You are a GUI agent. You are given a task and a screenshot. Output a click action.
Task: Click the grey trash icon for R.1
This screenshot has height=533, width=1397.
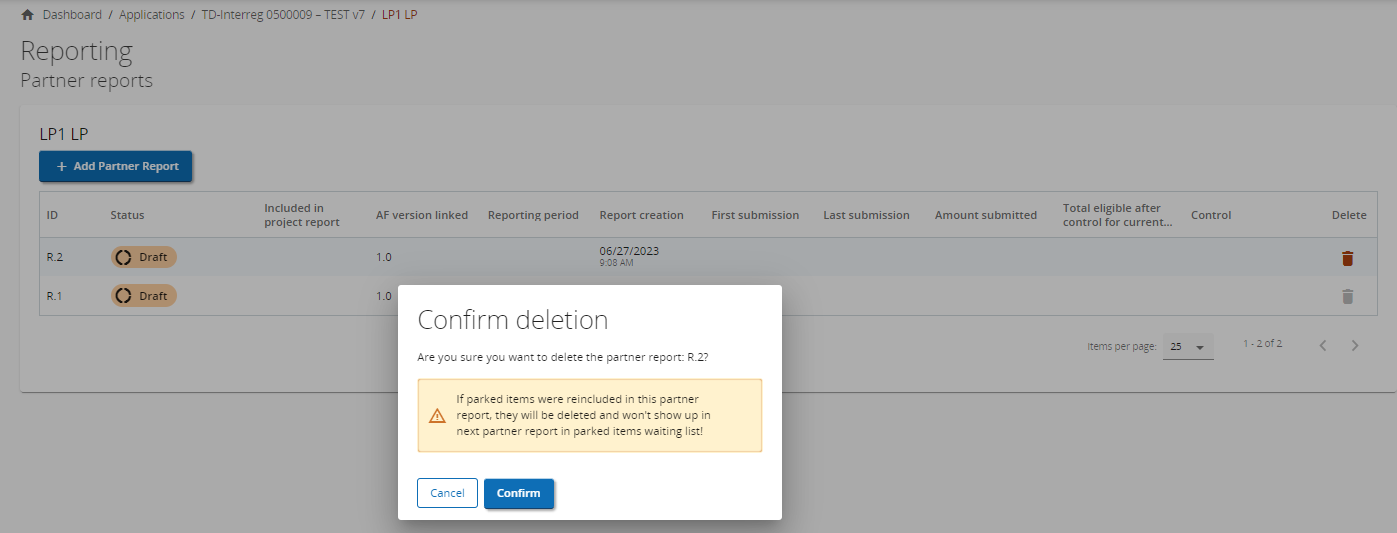point(1347,296)
